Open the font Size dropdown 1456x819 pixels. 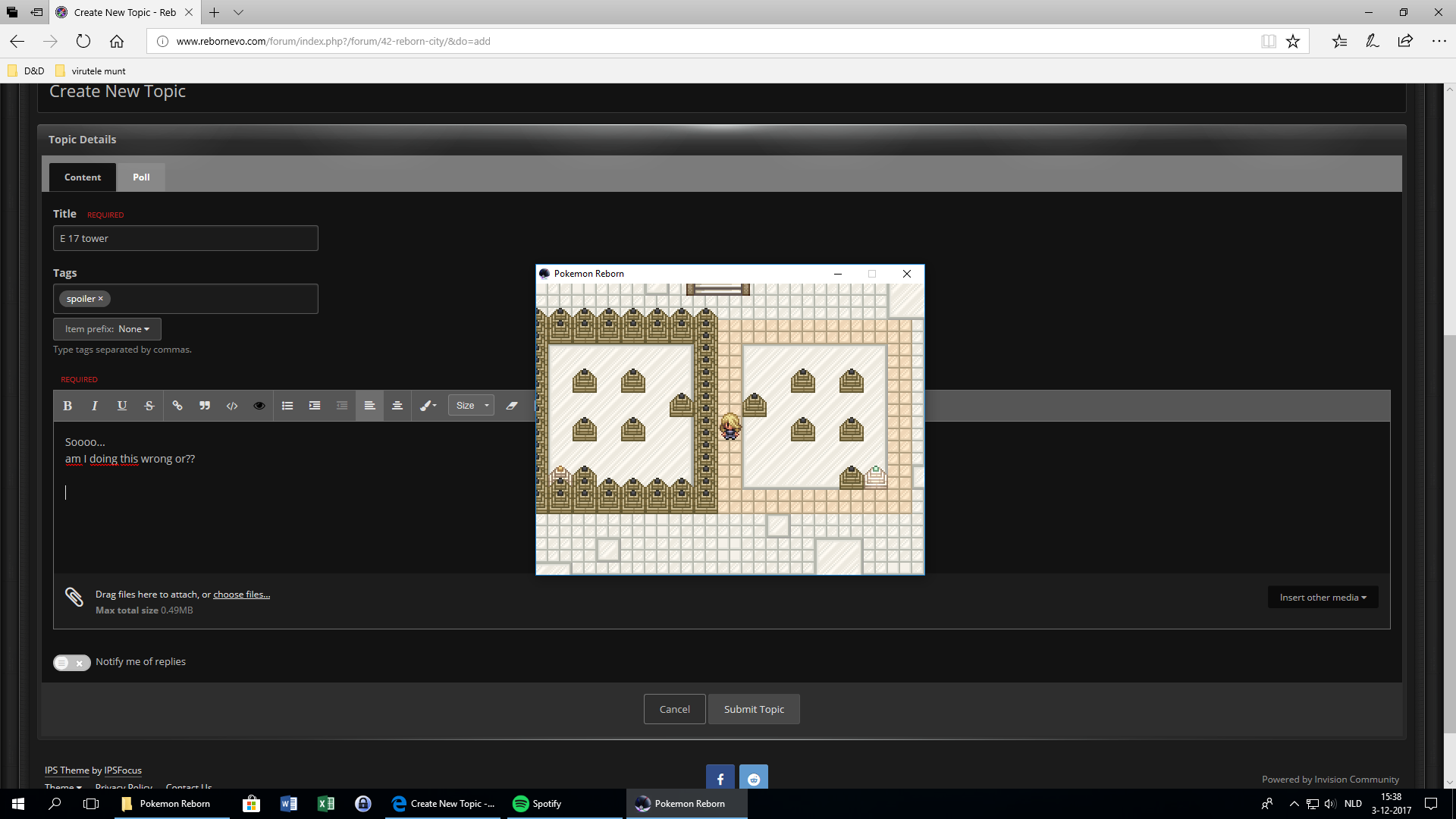click(x=471, y=406)
